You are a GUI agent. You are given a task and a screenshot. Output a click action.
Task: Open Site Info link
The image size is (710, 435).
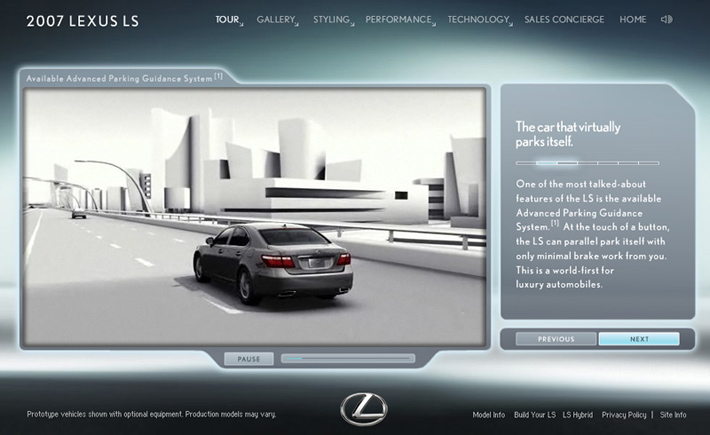[673, 415]
